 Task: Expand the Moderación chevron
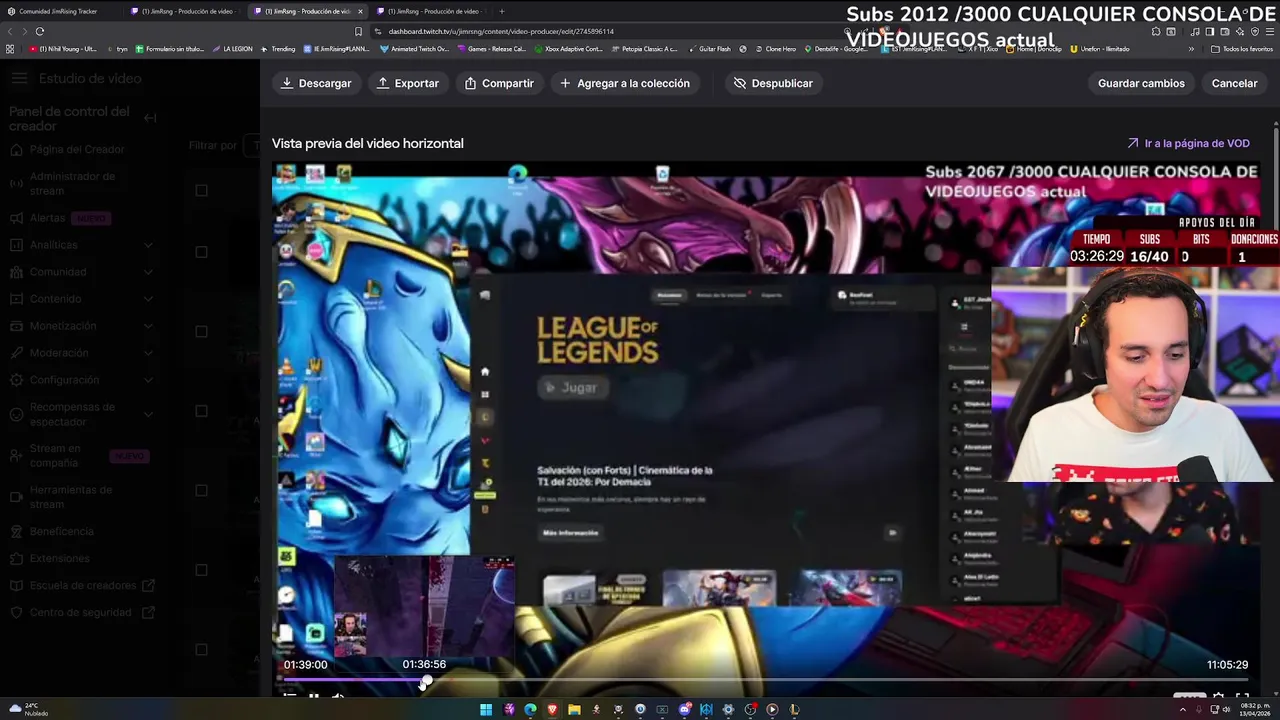(149, 353)
